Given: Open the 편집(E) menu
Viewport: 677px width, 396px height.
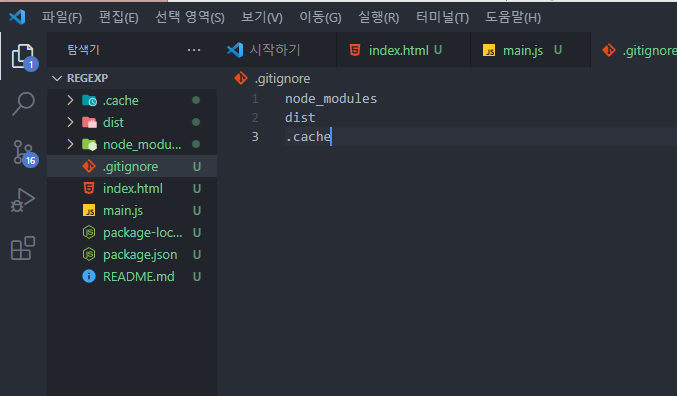Looking at the screenshot, I should pos(118,17).
